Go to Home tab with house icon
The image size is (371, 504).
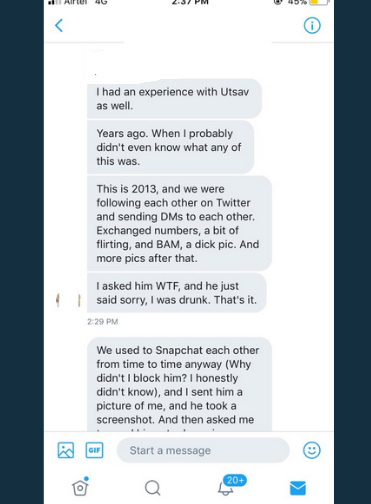pyautogui.click(x=80, y=487)
